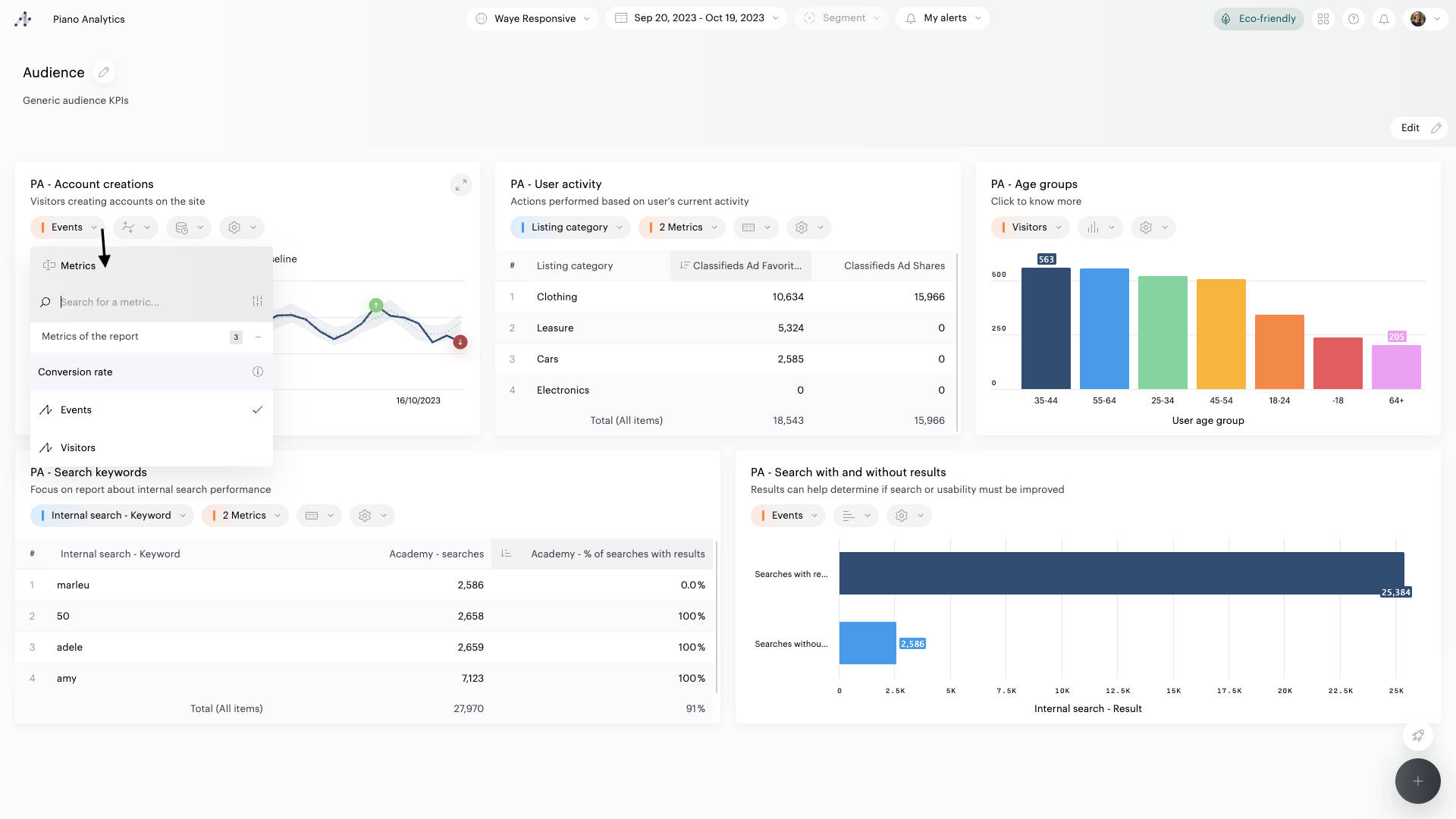Collapse the Metrics of the report section
1456x819 pixels.
tap(258, 337)
